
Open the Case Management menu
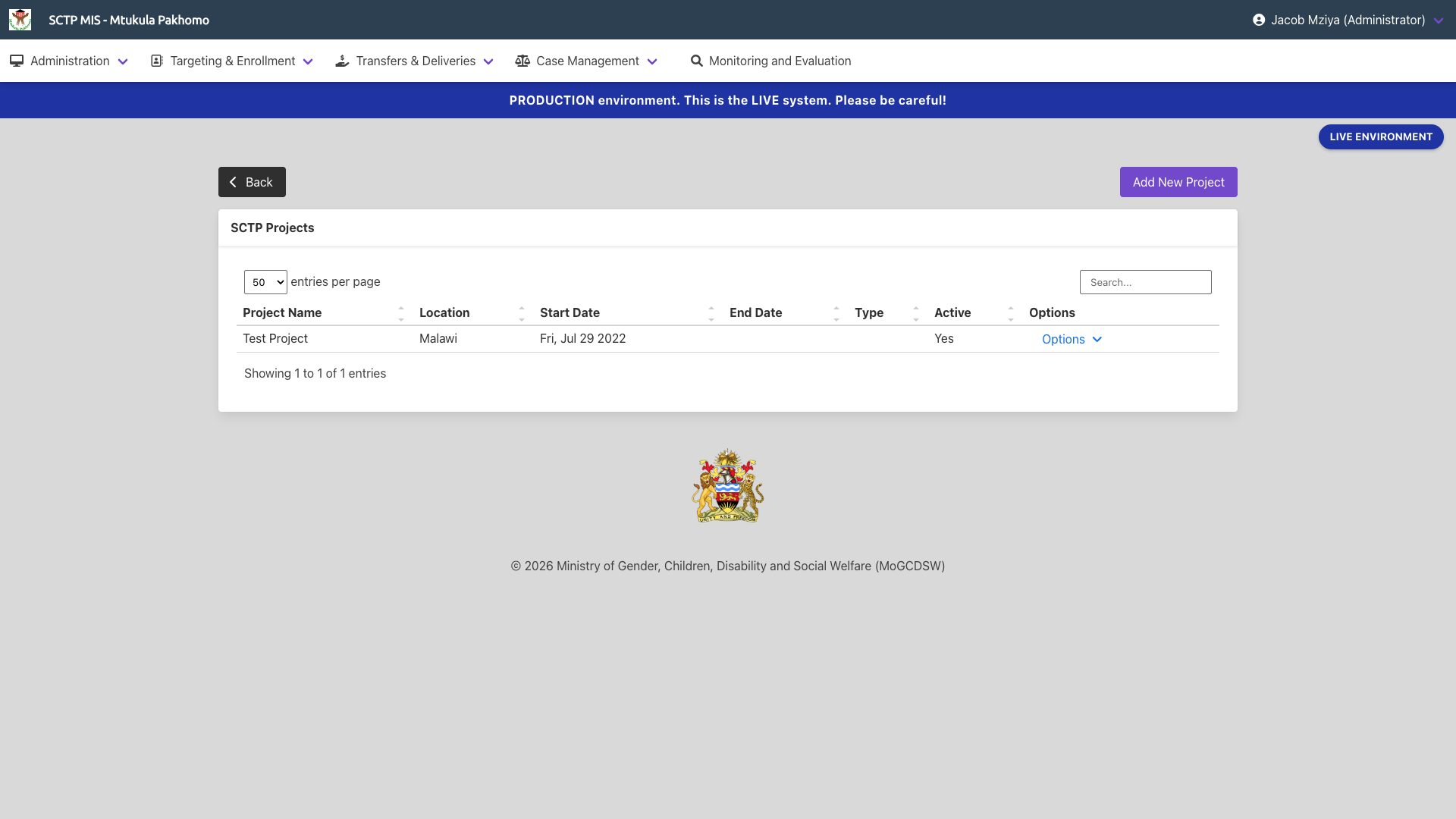[586, 61]
